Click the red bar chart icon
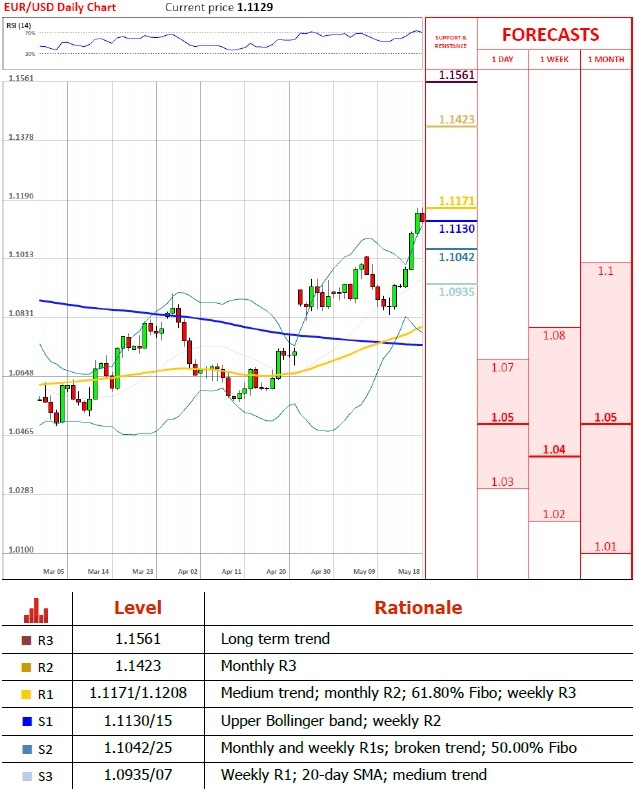Image resolution: width=635 pixels, height=789 pixels. click(x=36, y=610)
